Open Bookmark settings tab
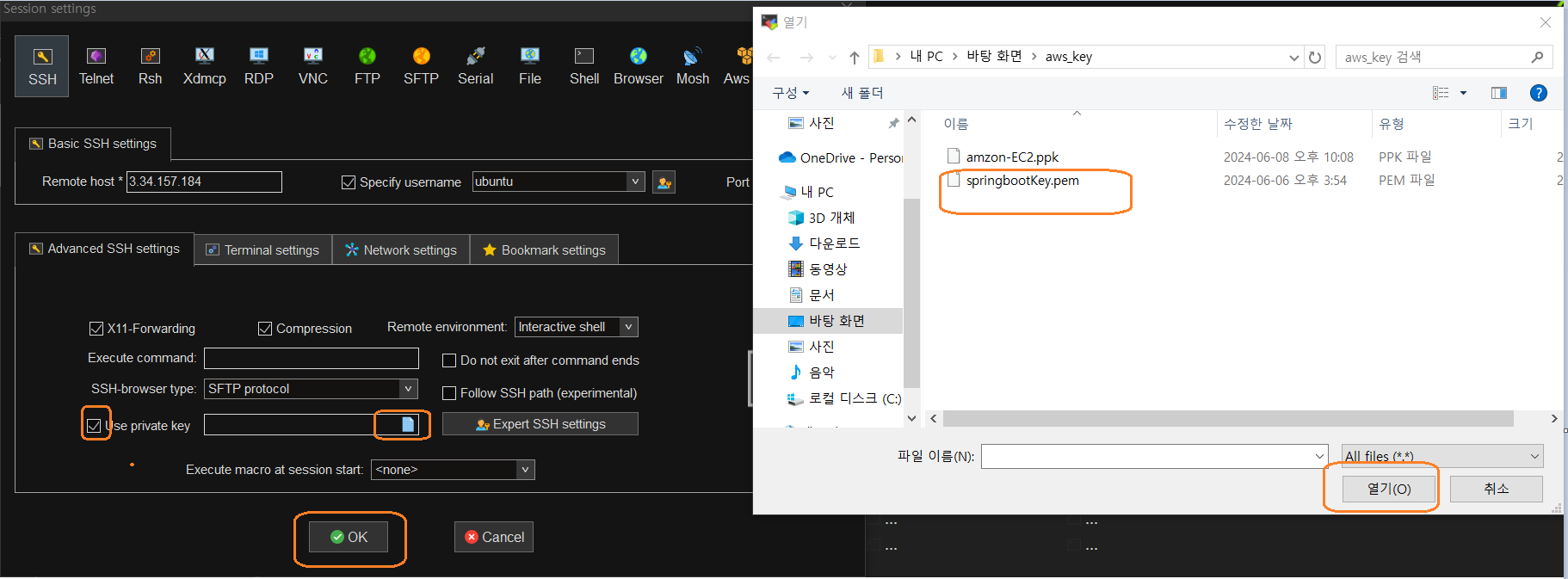This screenshot has width=1568, height=579. point(545,249)
